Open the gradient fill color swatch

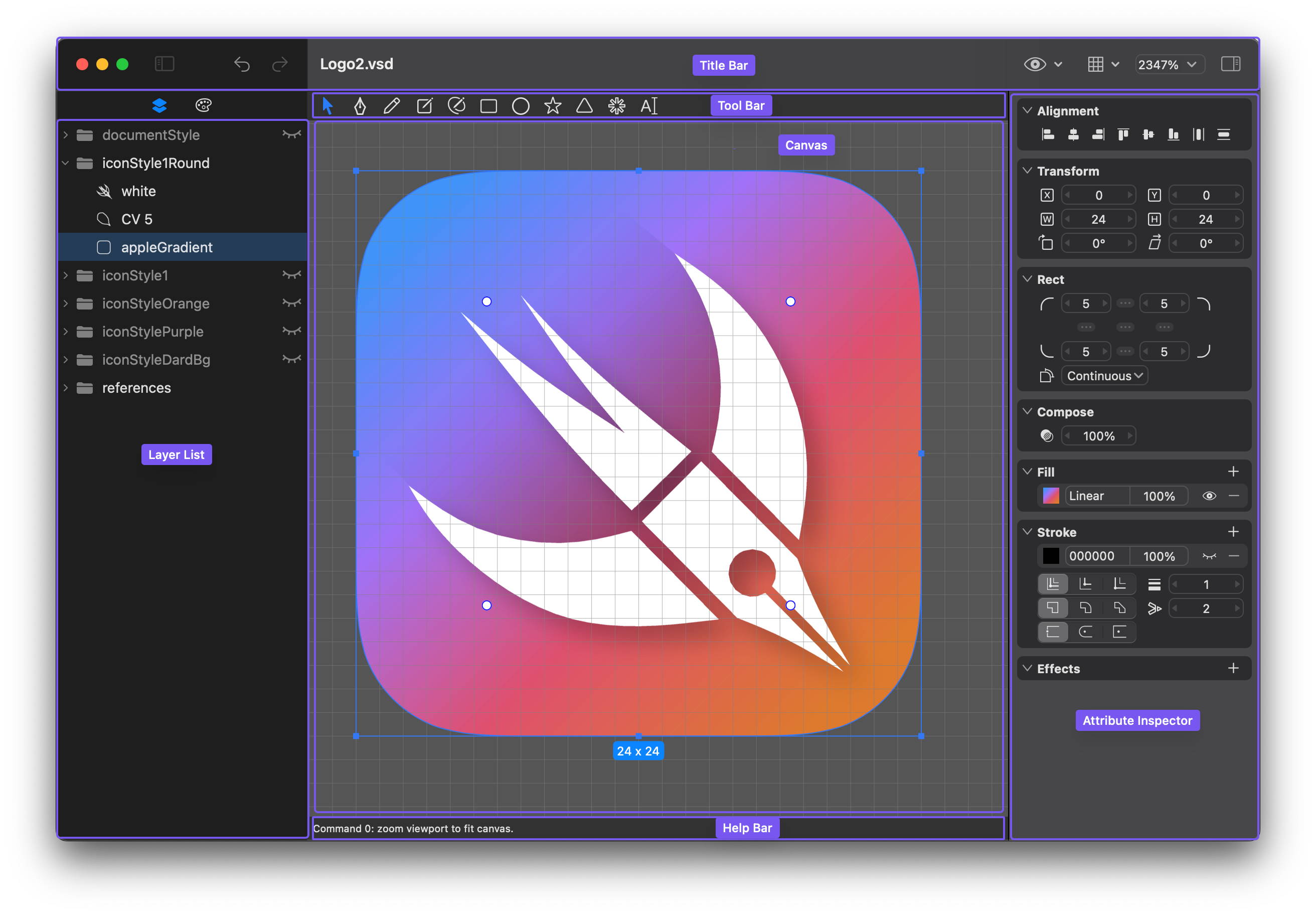pos(1051,497)
